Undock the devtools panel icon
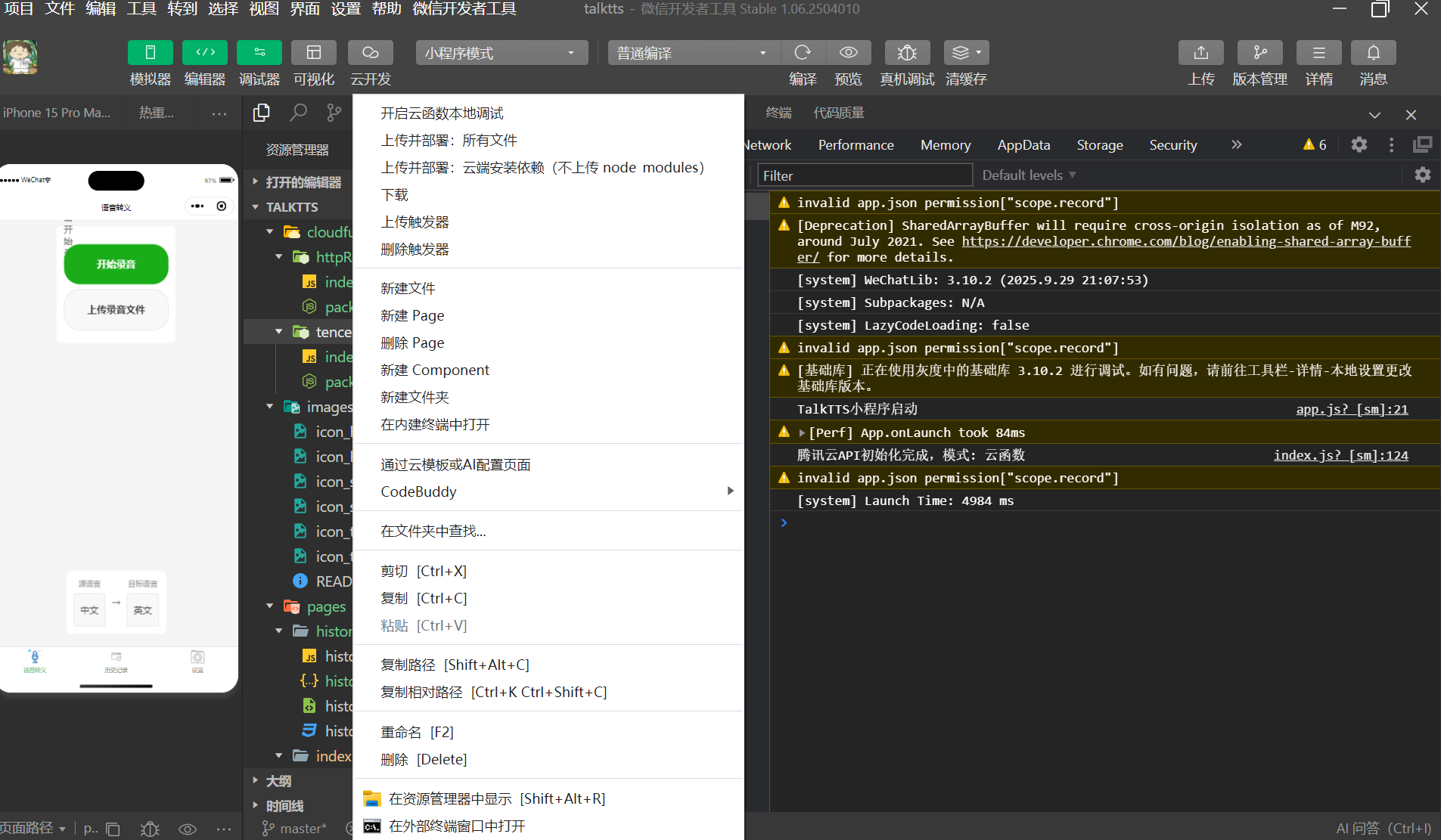The height and width of the screenshot is (840, 1441). coord(1422,144)
